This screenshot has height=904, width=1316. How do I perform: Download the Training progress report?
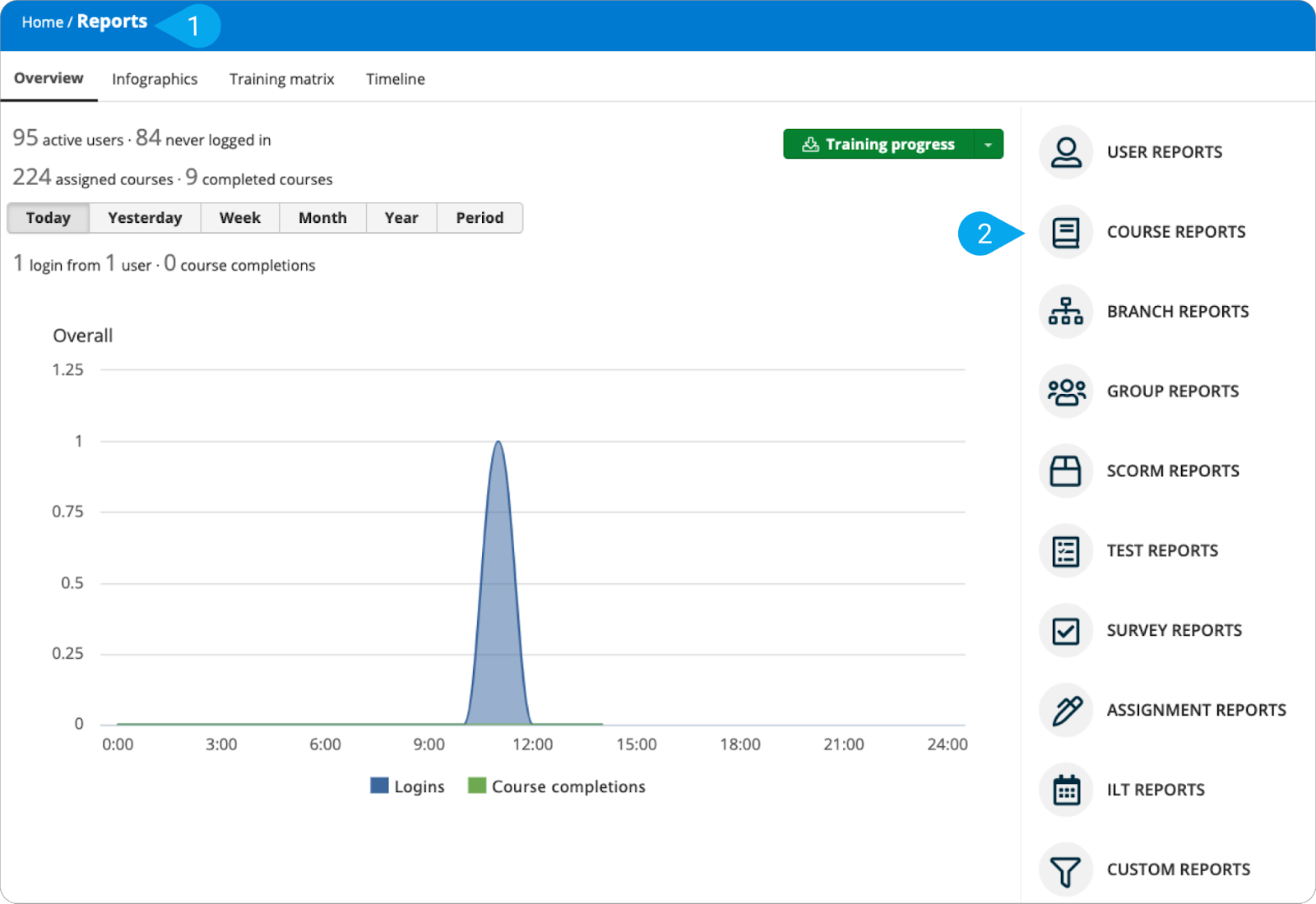878,145
